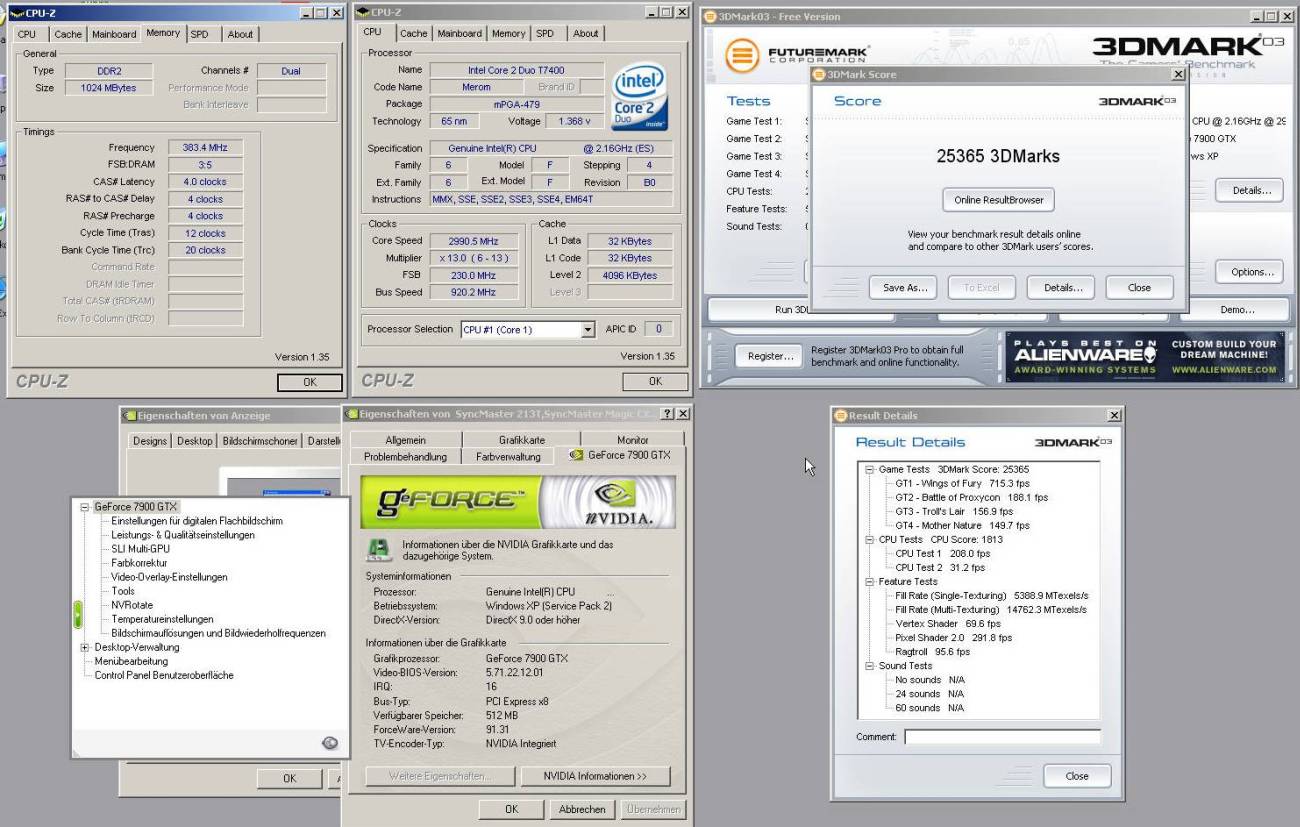Open the Options button in 3DMark03
This screenshot has width=1300, height=827.
coord(1250,272)
